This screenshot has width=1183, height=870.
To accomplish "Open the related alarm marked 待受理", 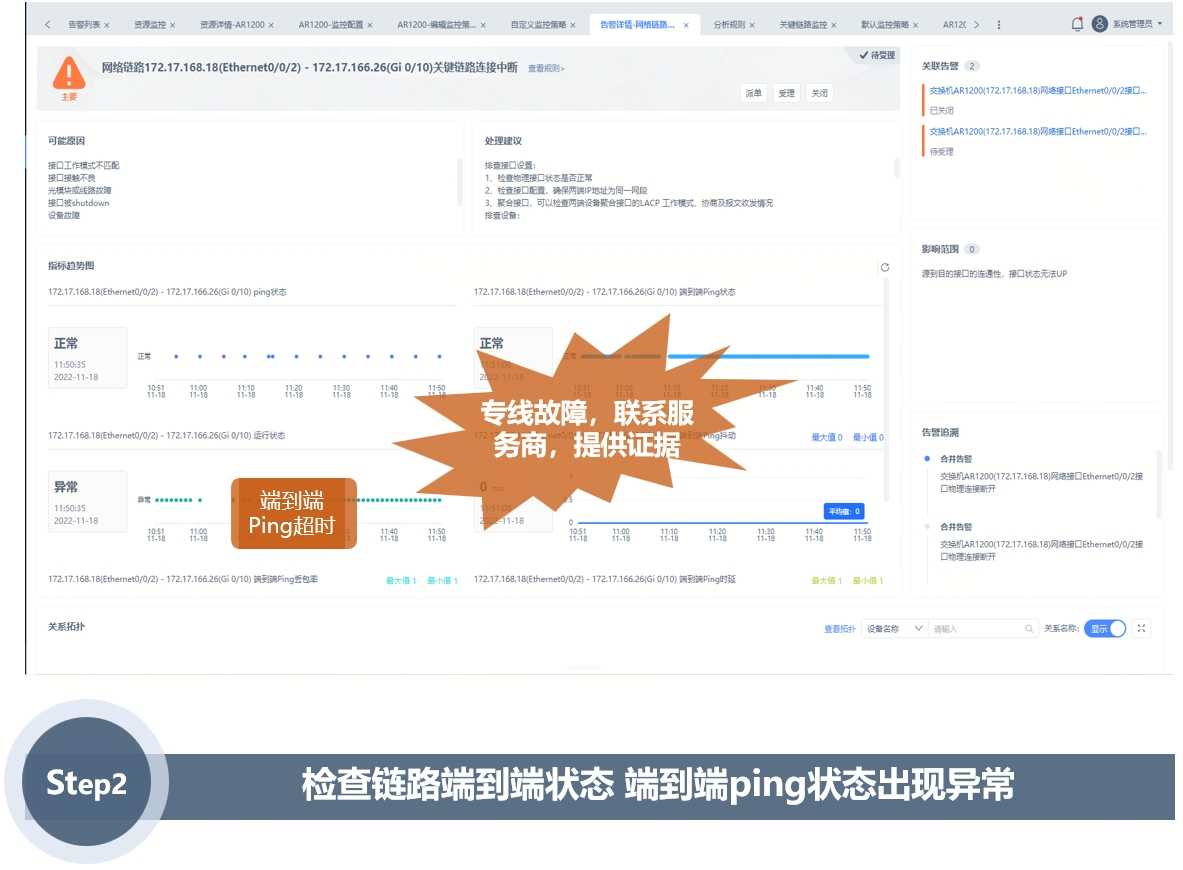I will pyautogui.click(x=1037, y=131).
